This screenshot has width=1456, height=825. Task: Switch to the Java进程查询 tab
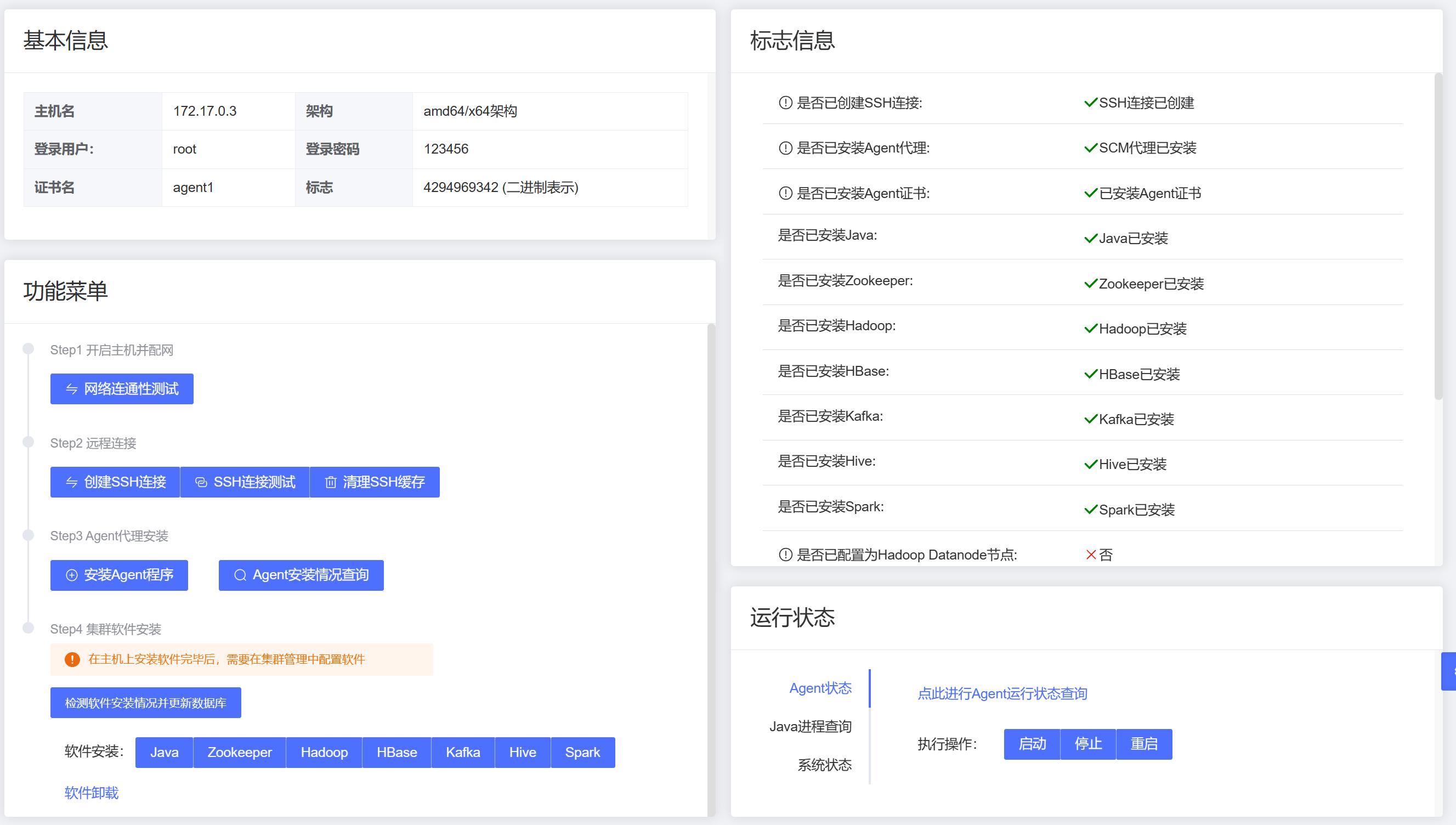click(810, 726)
